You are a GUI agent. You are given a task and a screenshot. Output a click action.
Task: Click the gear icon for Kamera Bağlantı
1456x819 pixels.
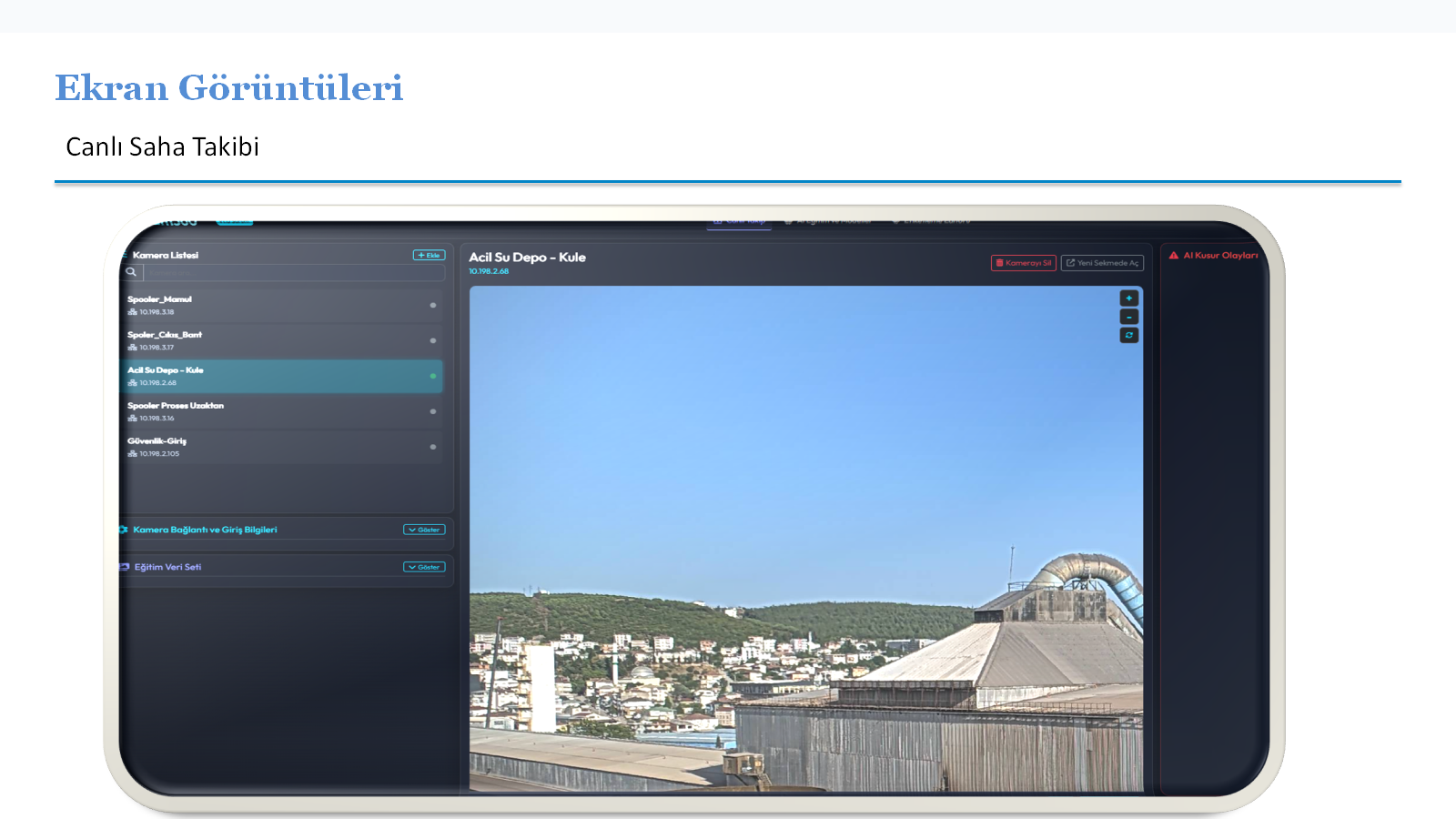(124, 530)
